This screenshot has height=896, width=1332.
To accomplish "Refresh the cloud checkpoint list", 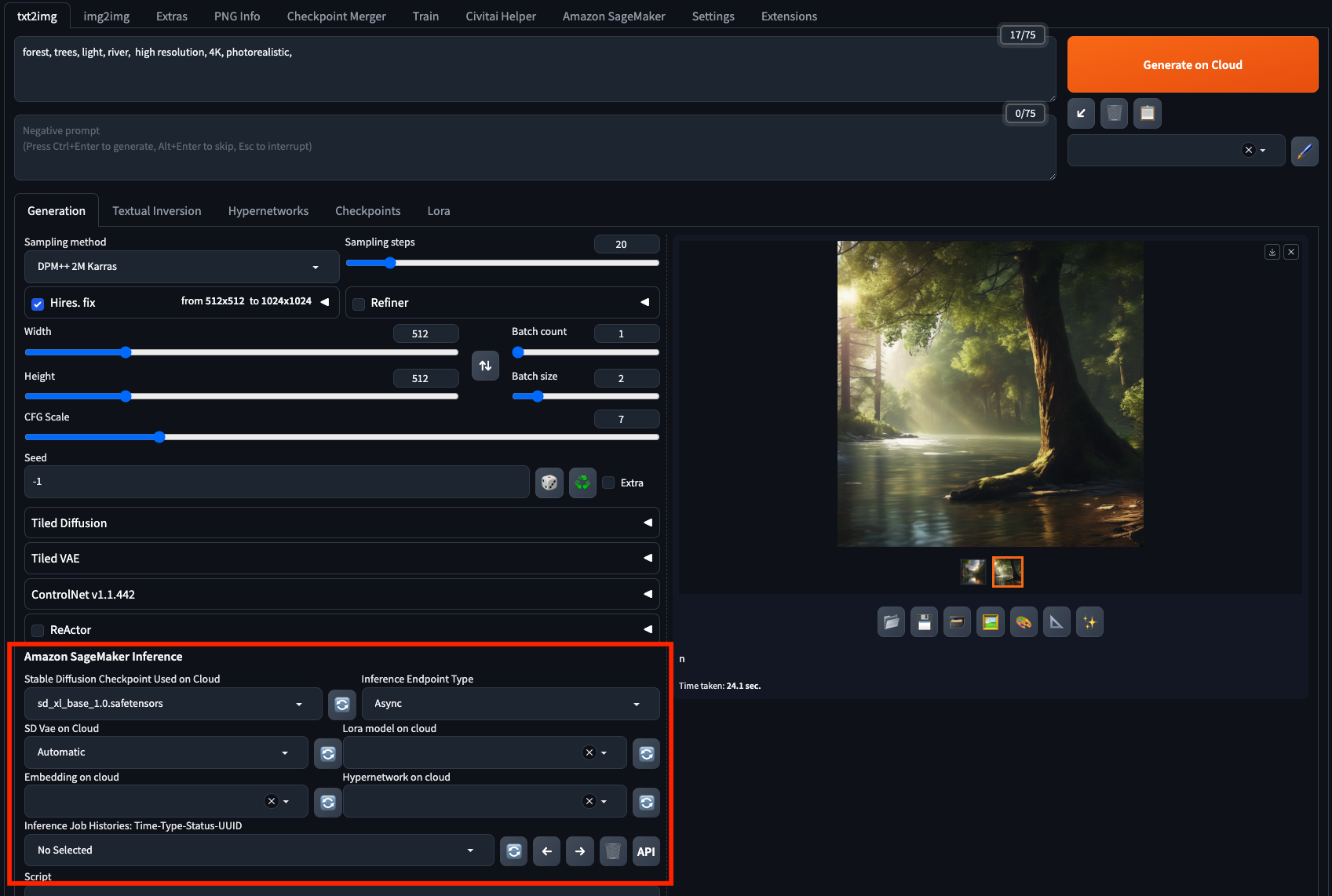I will (342, 705).
